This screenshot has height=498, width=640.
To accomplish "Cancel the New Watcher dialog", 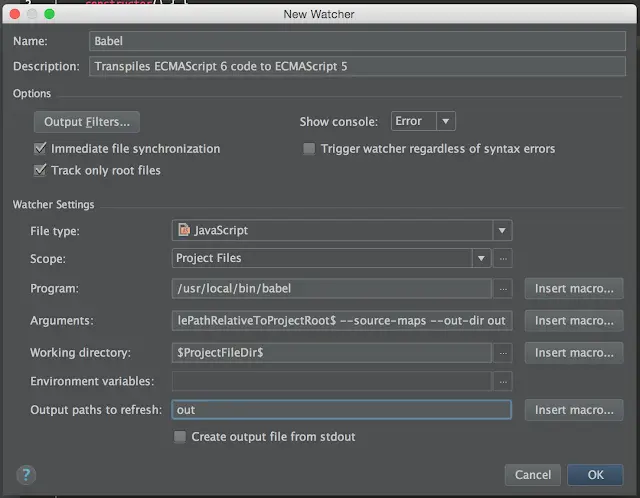I will pos(533,475).
